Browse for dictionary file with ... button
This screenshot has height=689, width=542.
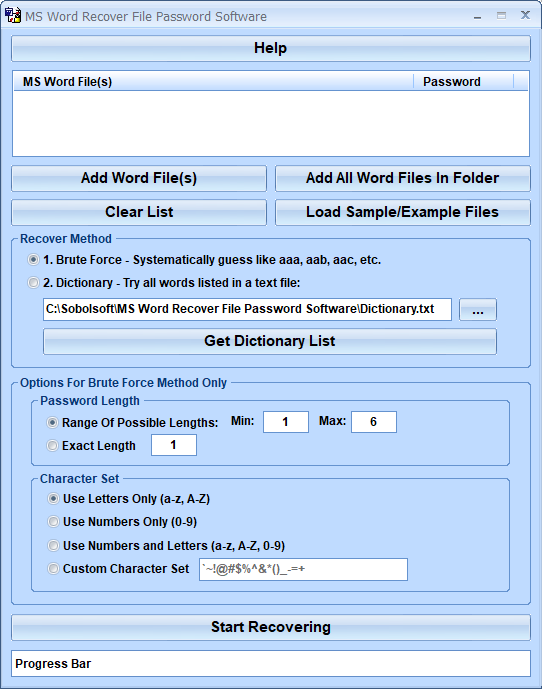coord(478,310)
